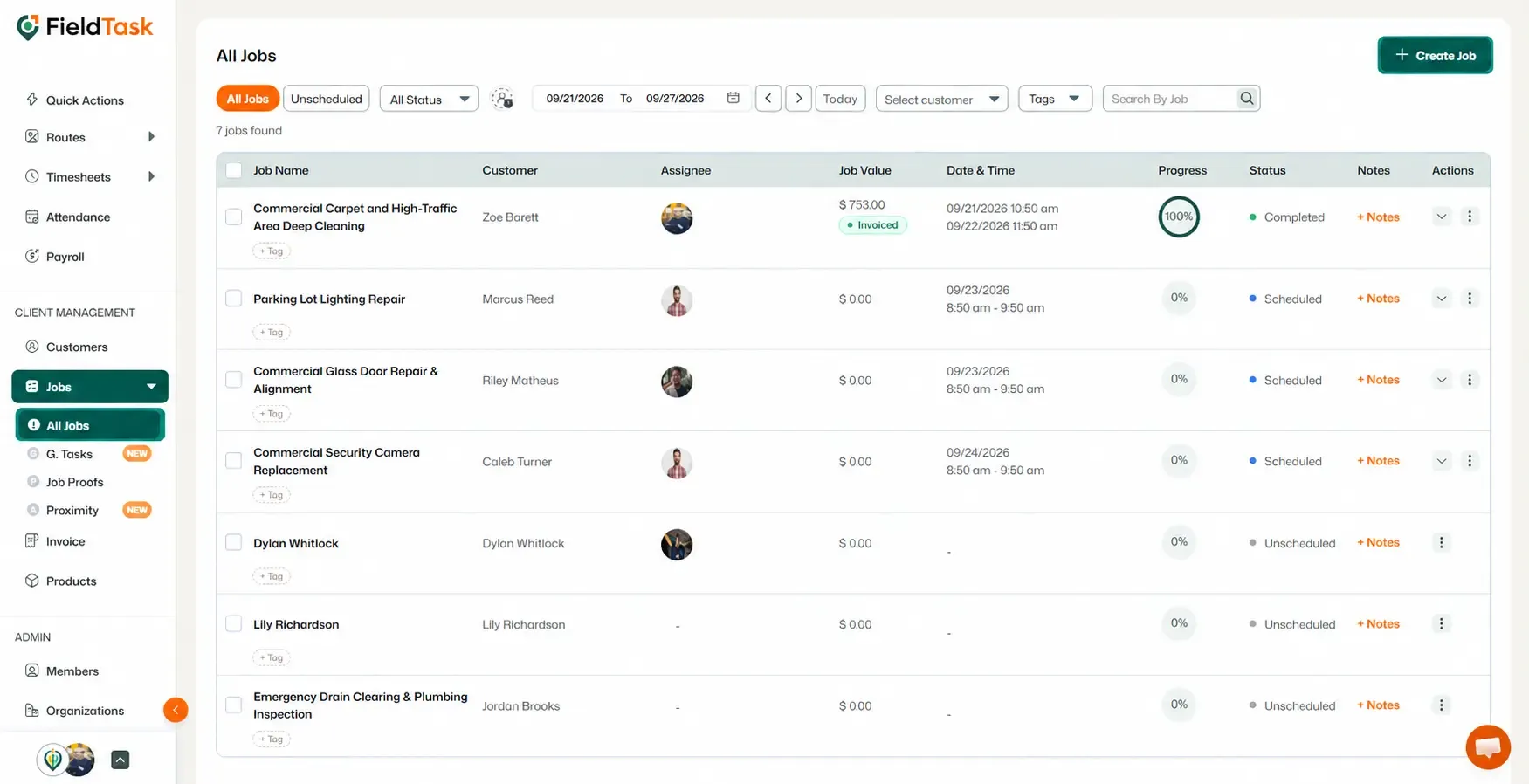Jump to Today's date

840,99
